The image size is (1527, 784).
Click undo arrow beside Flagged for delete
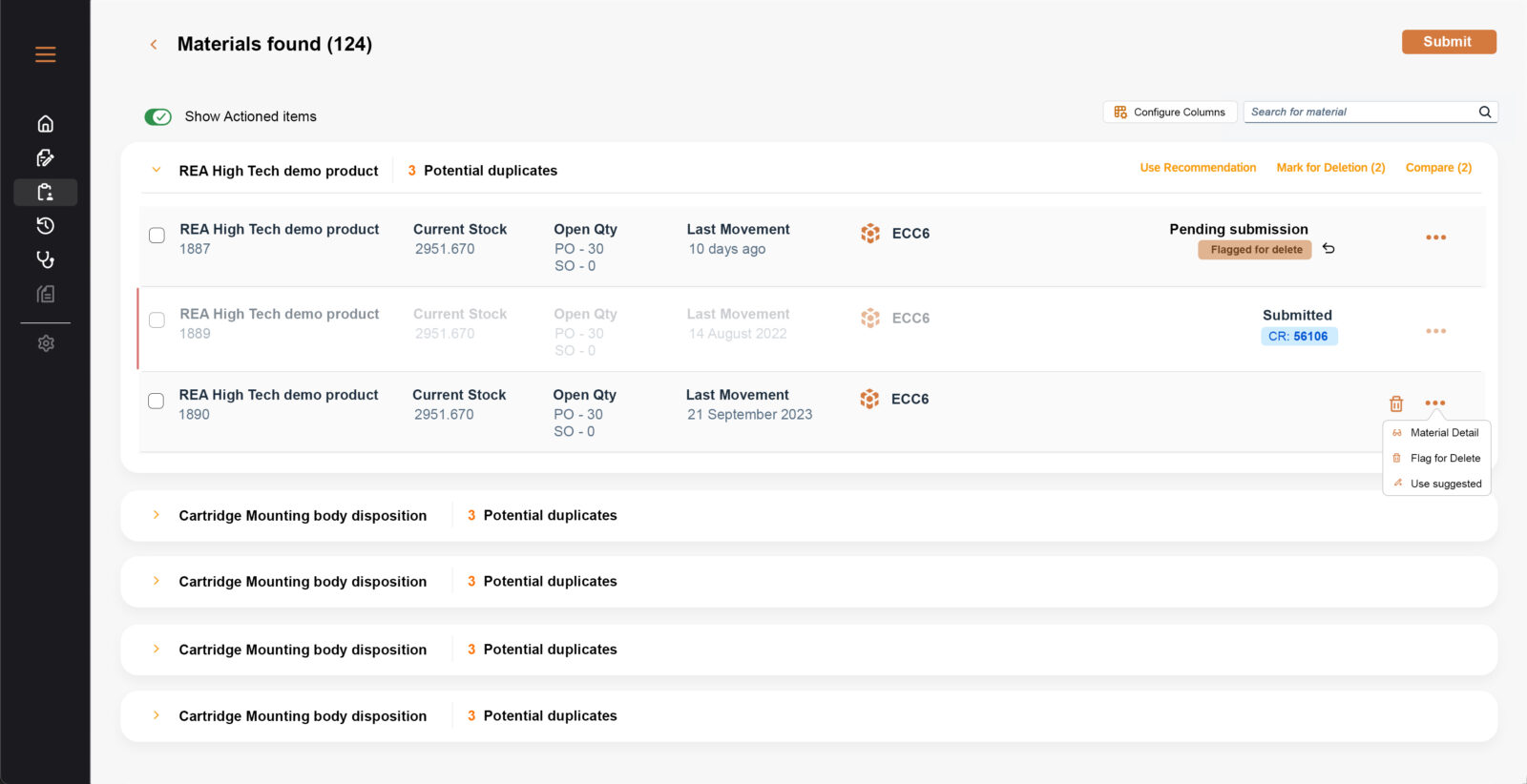pos(1328,249)
